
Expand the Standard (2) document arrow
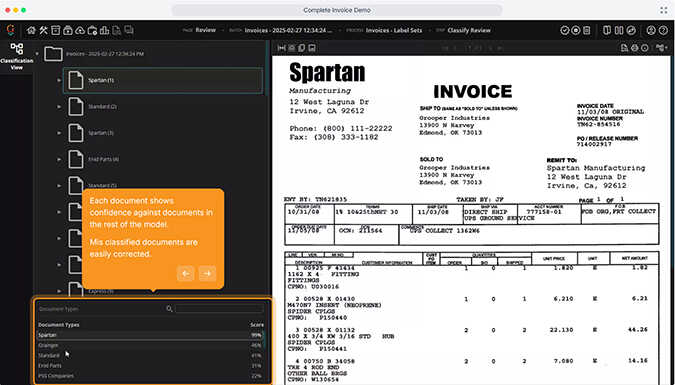pyautogui.click(x=59, y=106)
